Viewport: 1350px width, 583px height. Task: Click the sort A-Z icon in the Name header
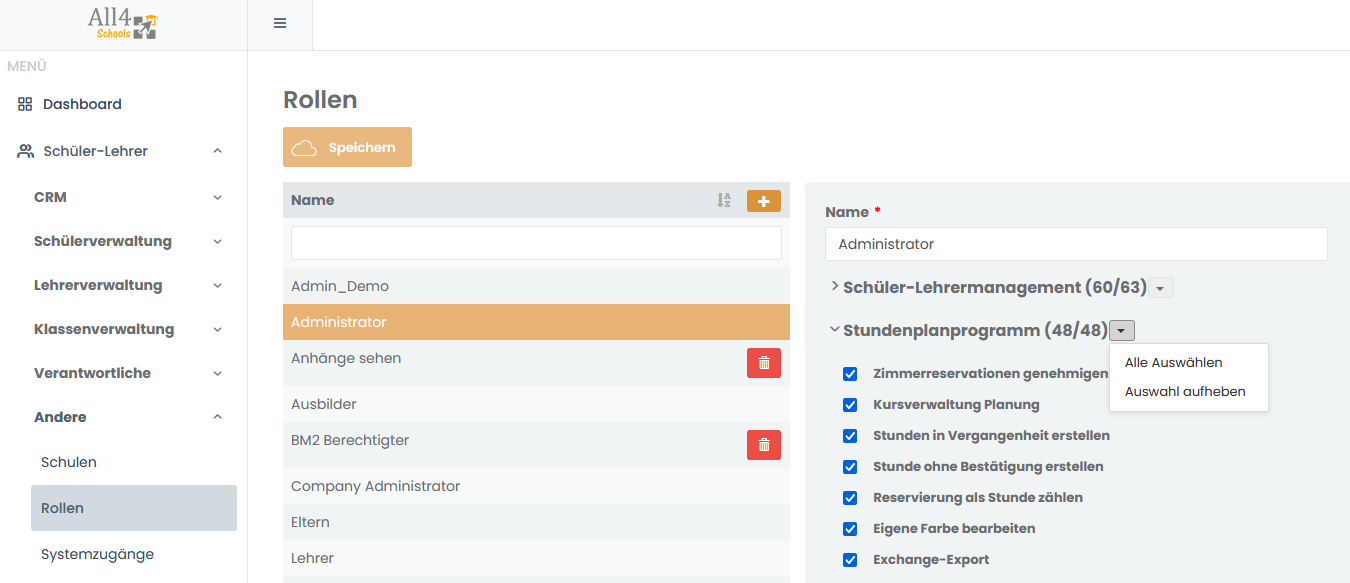click(x=724, y=200)
